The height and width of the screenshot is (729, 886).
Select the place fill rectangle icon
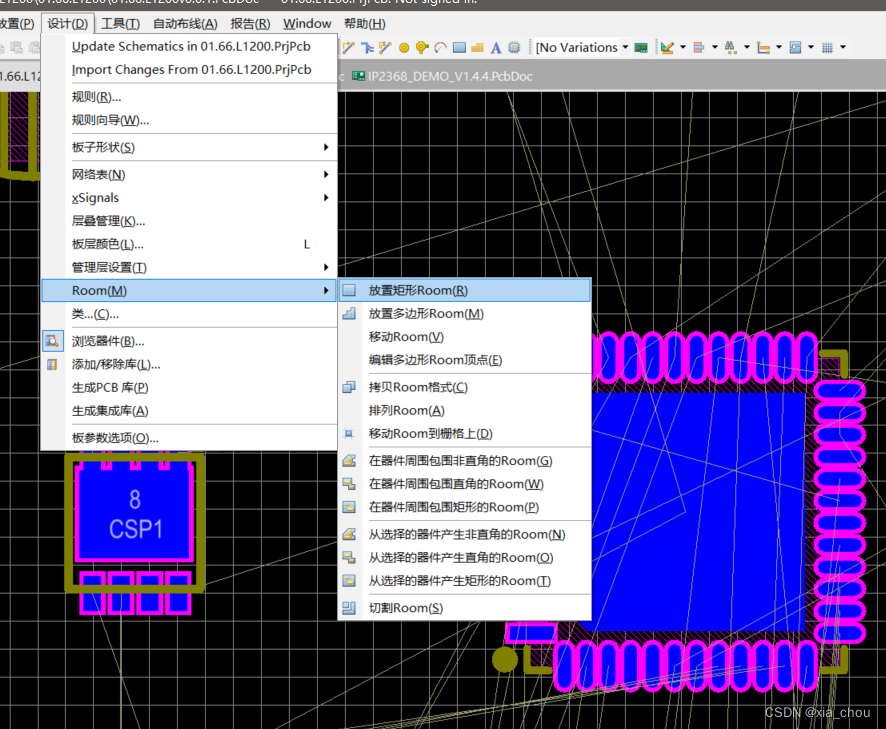(459, 47)
